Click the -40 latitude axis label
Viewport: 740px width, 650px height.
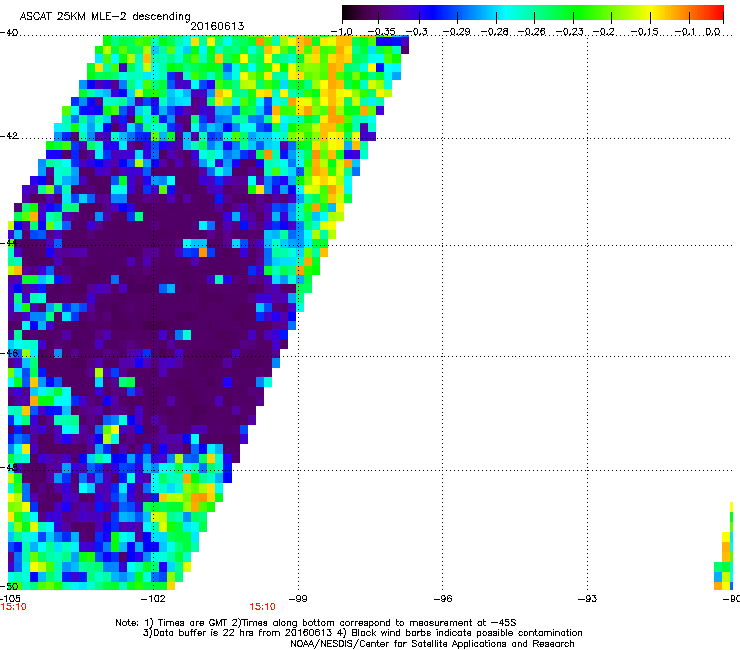pos(9,33)
